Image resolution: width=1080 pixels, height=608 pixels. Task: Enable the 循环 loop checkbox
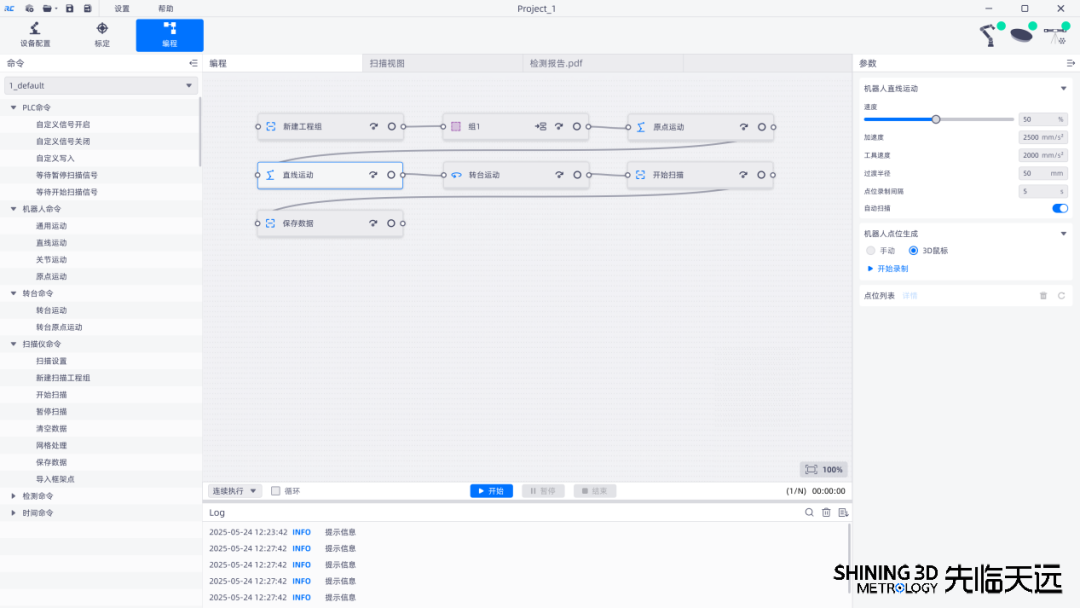(276, 491)
